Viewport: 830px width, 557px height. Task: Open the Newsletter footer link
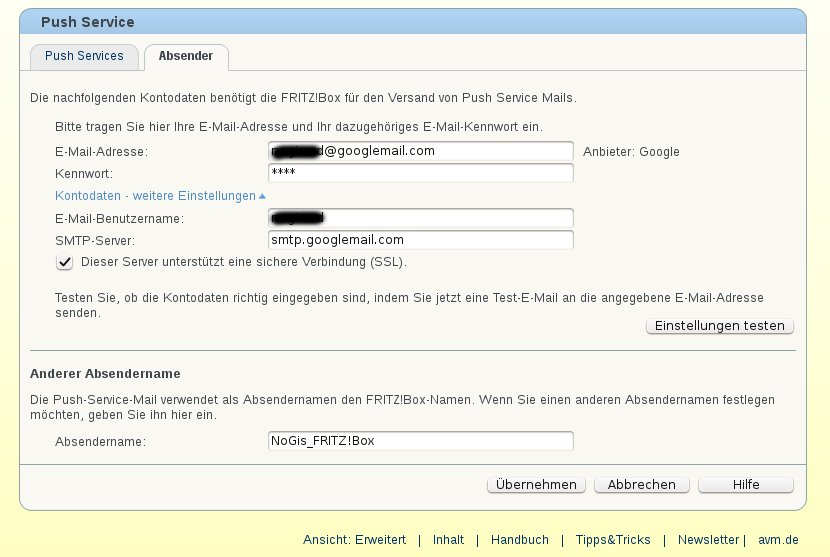click(x=708, y=540)
